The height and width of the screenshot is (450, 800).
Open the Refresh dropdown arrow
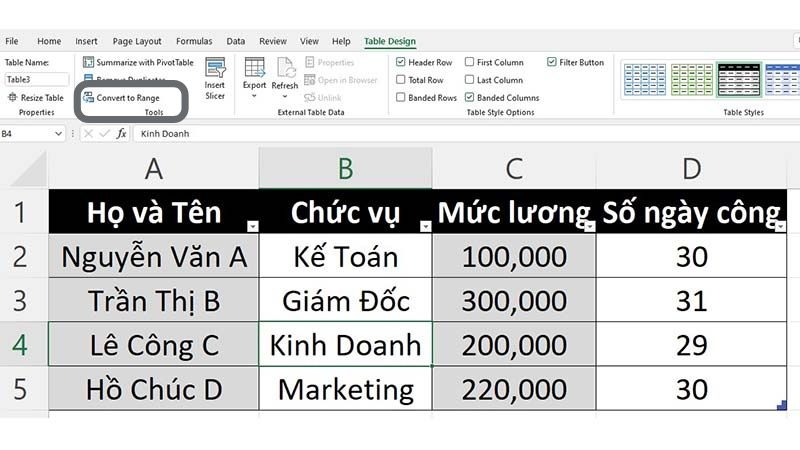click(x=285, y=96)
